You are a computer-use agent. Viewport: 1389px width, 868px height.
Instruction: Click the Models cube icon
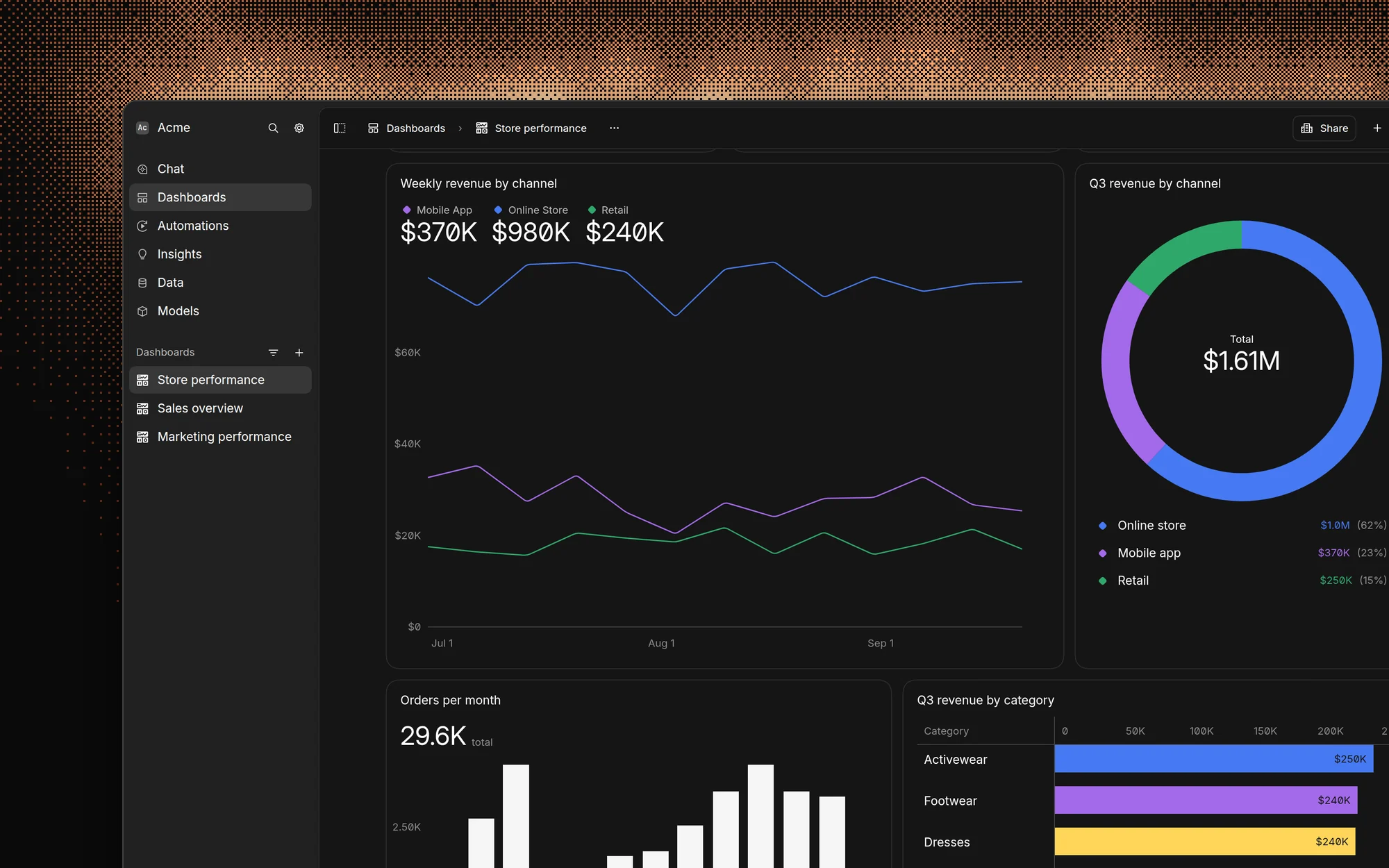(142, 311)
